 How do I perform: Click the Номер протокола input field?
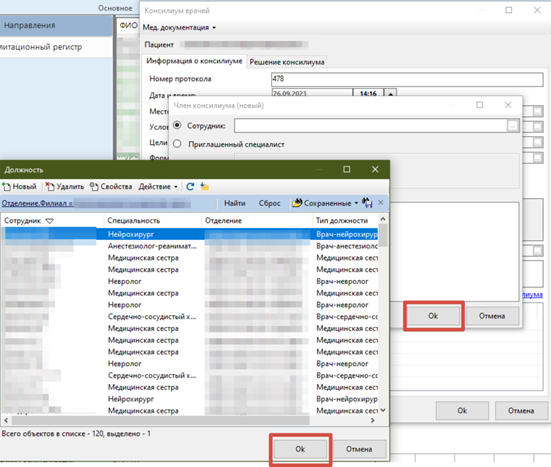(407, 79)
